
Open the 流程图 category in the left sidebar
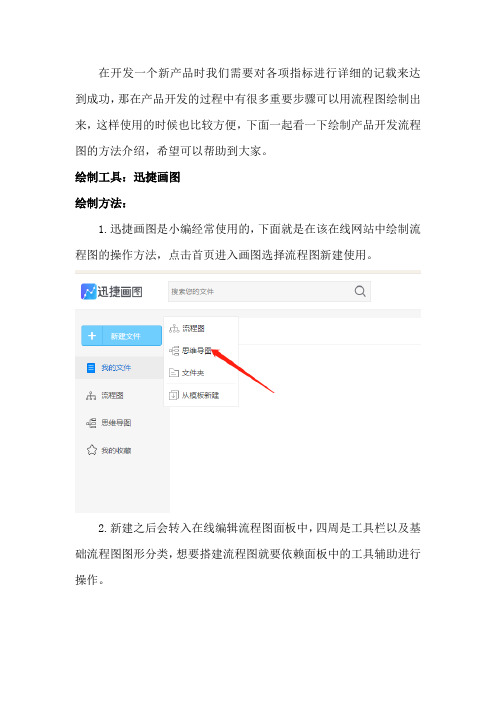point(112,395)
